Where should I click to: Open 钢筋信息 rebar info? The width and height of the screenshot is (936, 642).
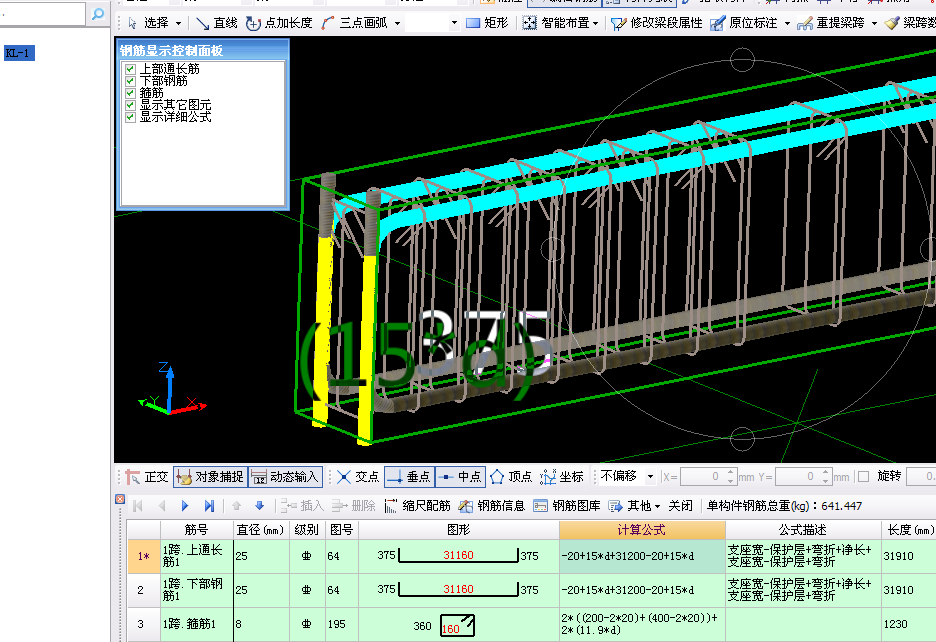pyautogui.click(x=491, y=506)
